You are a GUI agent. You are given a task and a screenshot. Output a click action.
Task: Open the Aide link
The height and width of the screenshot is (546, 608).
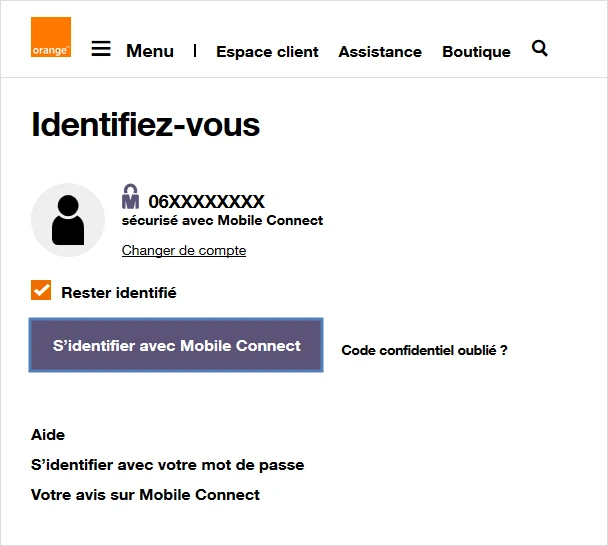(x=48, y=435)
